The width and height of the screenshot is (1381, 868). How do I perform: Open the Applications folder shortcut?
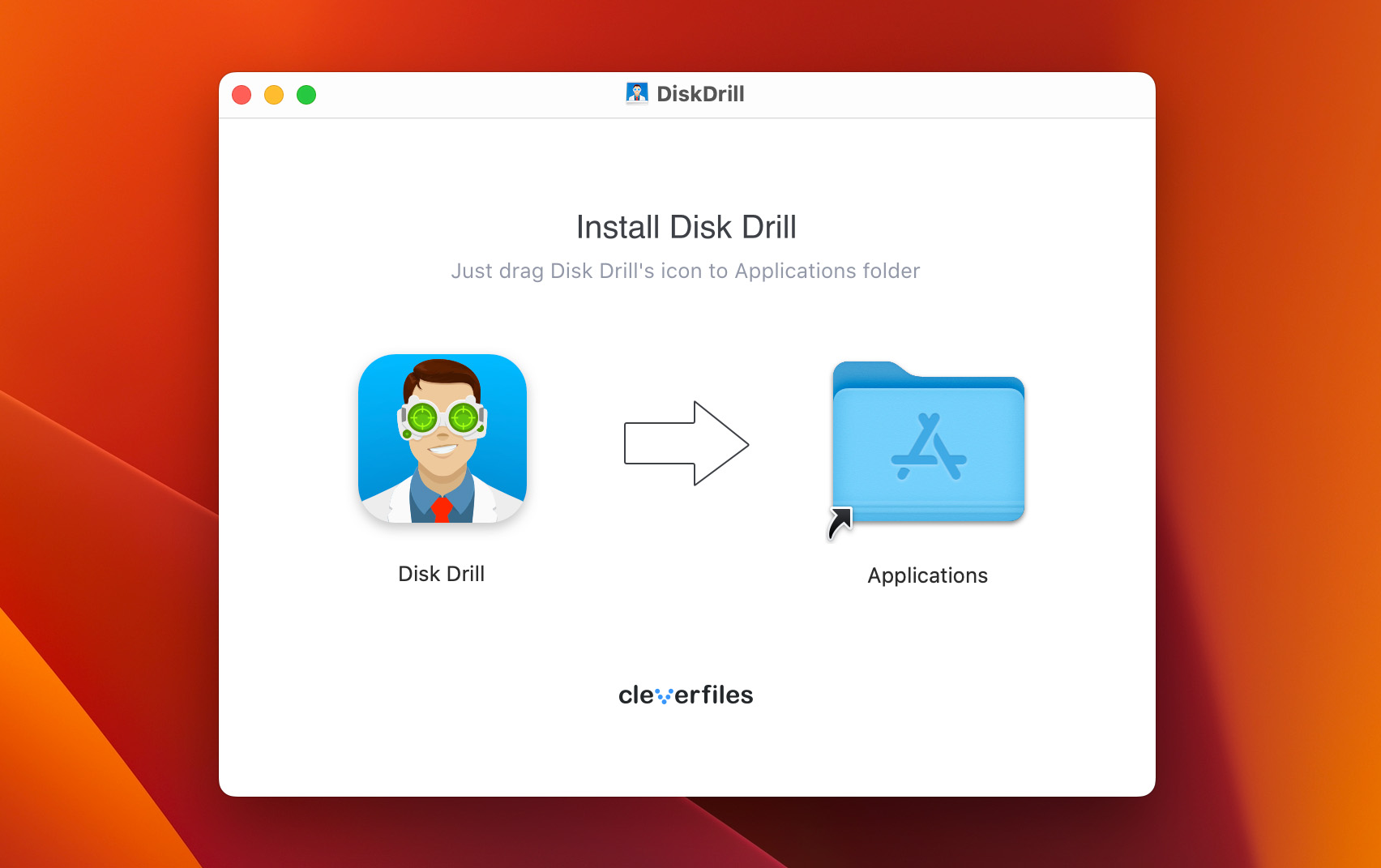pos(928,443)
